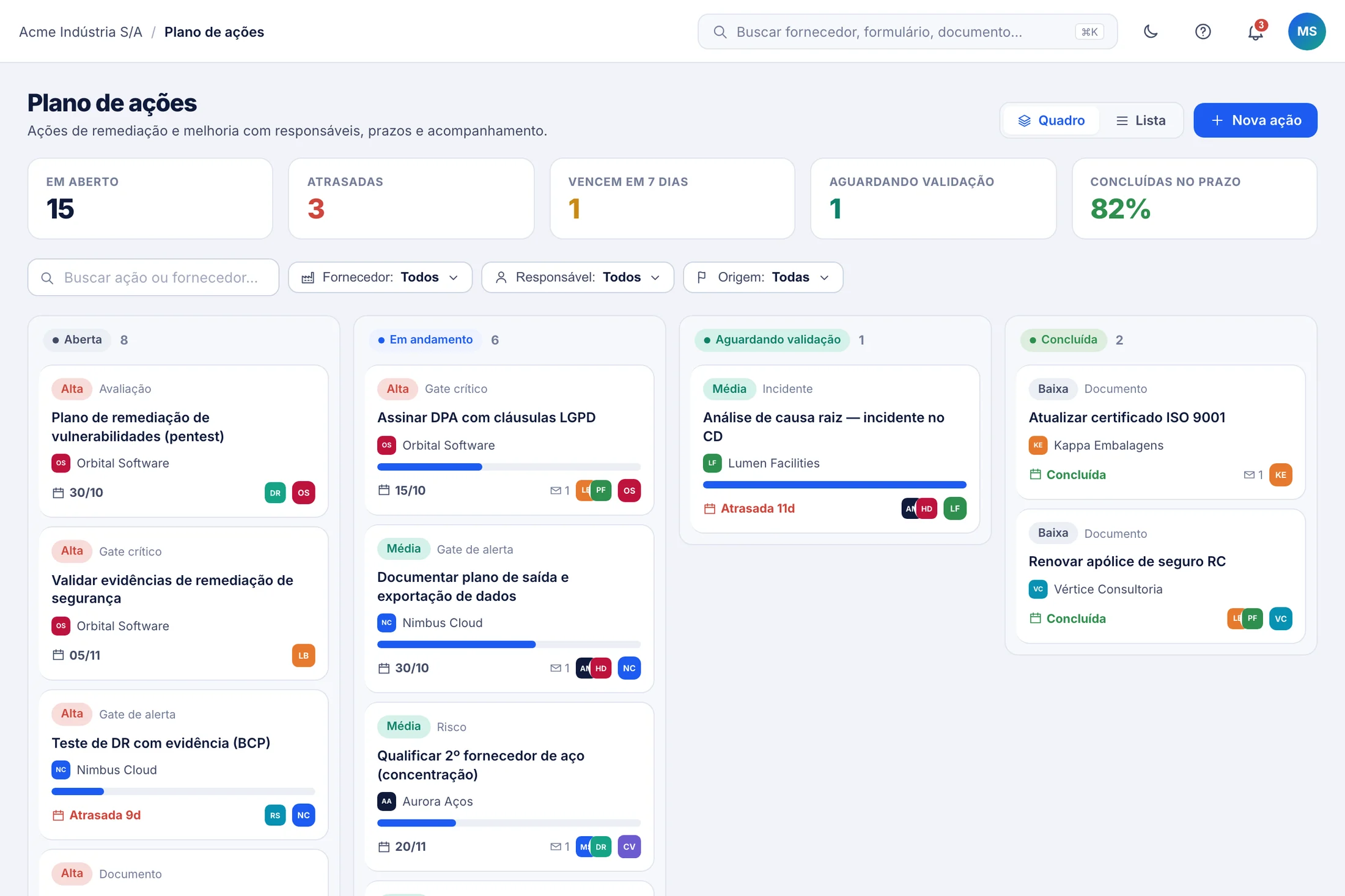Expand the Fornecedor: Todos filter

click(x=380, y=277)
